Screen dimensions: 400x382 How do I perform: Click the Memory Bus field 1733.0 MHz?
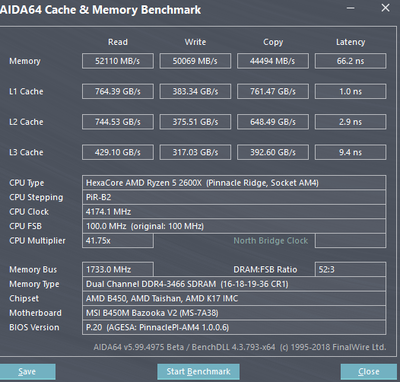click(x=118, y=269)
